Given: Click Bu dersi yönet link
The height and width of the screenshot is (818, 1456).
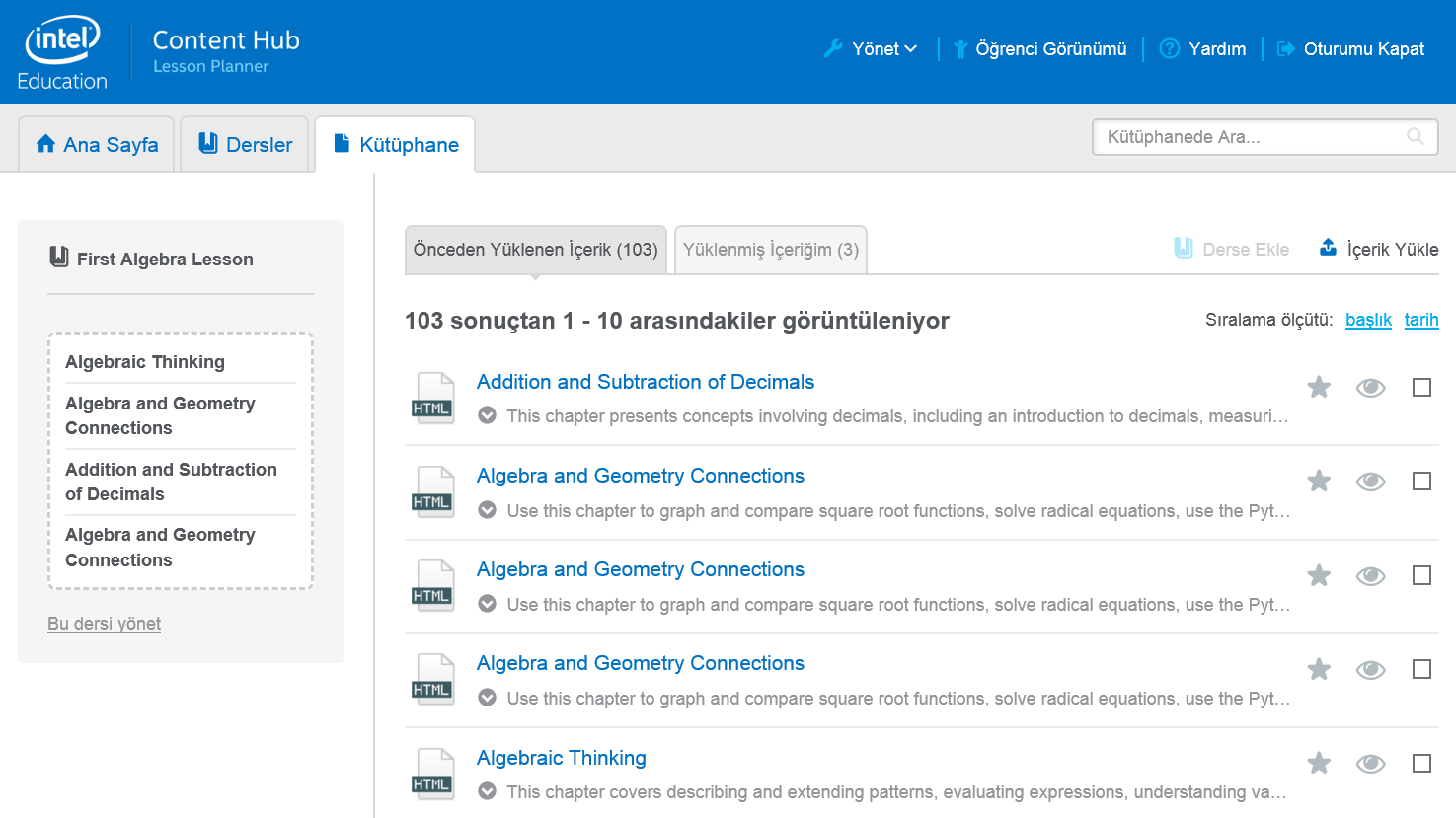Looking at the screenshot, I should pyautogui.click(x=105, y=624).
